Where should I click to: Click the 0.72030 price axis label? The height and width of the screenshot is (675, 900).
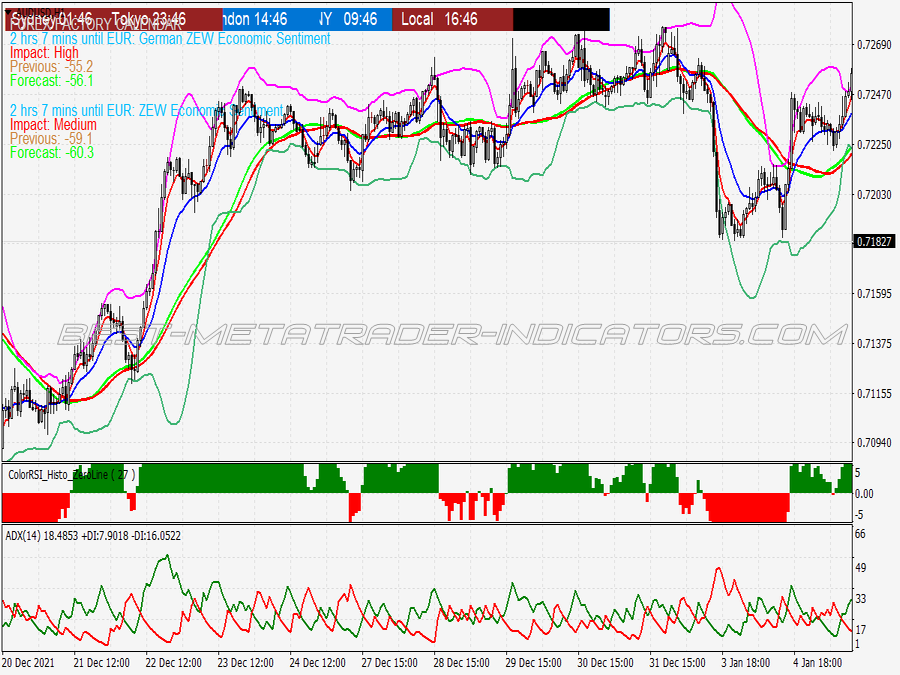(874, 195)
